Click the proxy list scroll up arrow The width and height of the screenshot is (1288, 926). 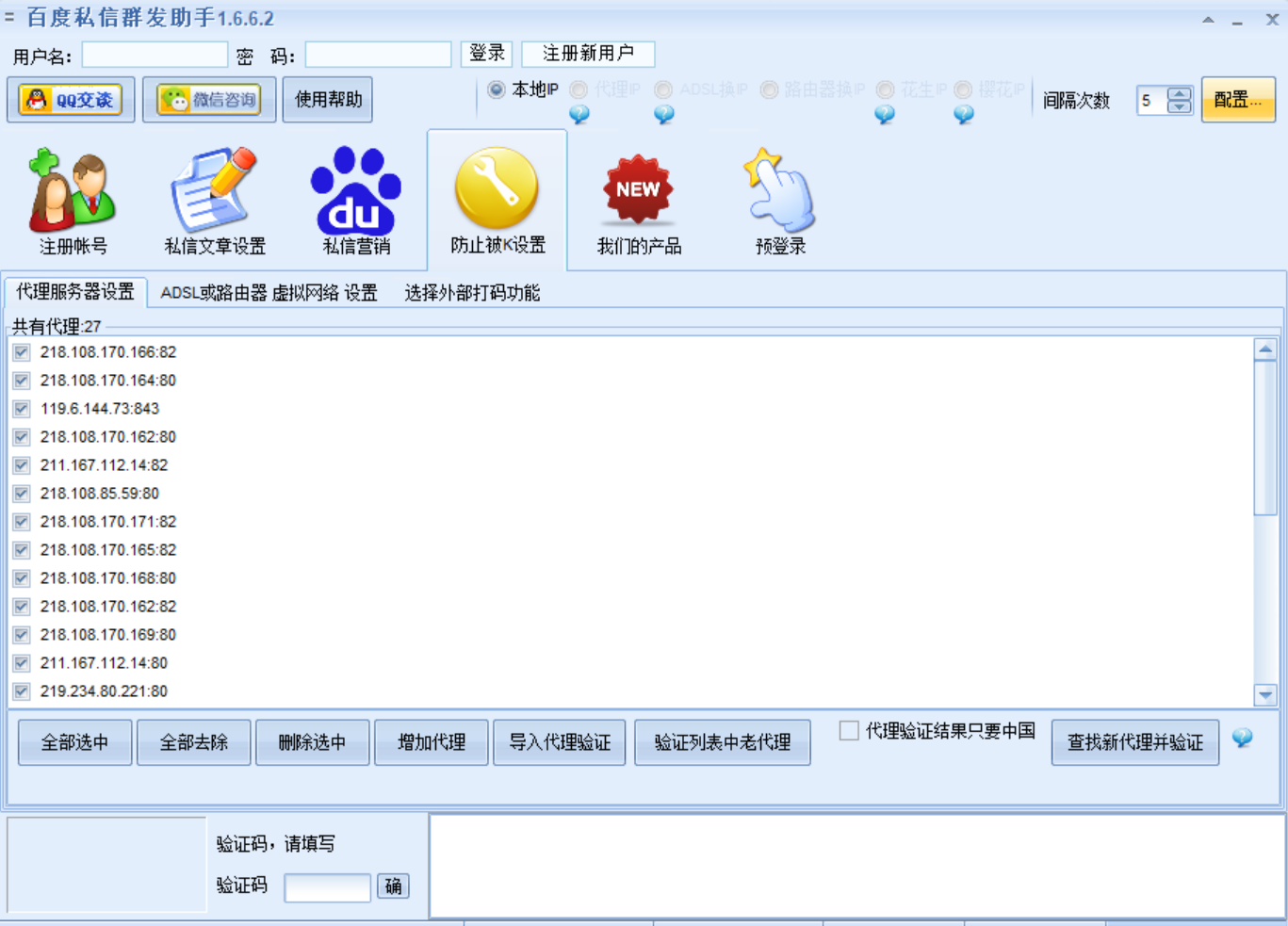coord(1265,349)
